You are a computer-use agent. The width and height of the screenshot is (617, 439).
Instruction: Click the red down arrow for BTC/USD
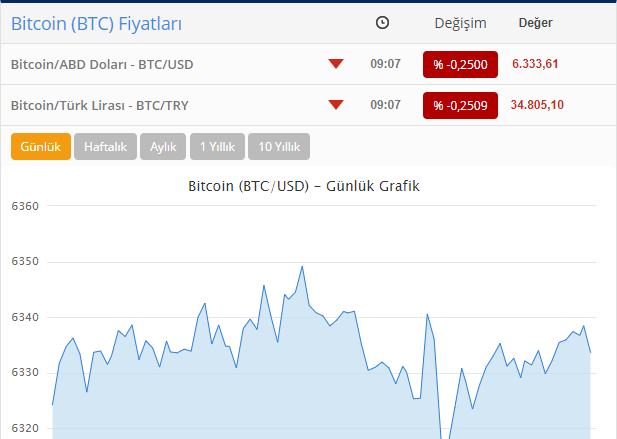pos(336,64)
